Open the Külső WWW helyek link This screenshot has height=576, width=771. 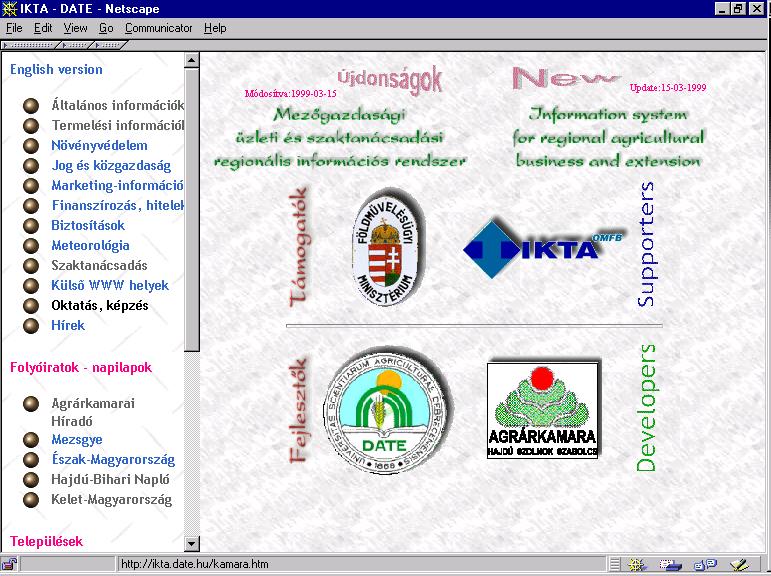pyautogui.click(x=110, y=285)
